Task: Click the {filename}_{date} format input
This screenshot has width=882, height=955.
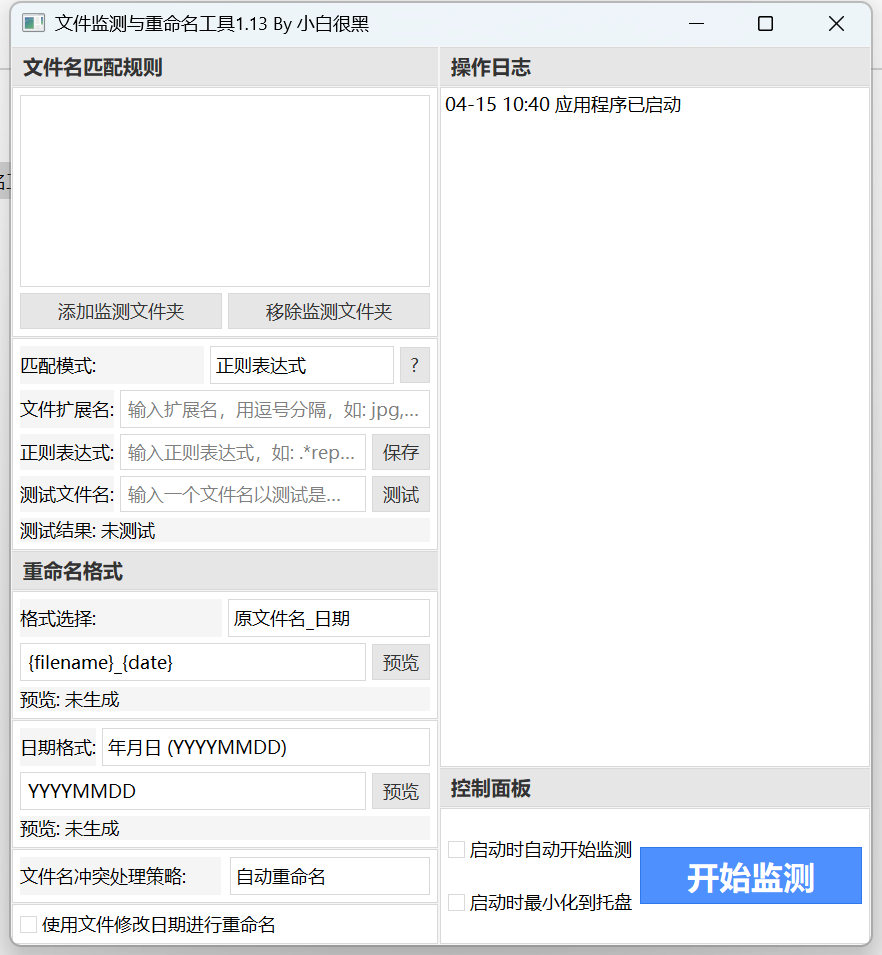Action: point(192,662)
